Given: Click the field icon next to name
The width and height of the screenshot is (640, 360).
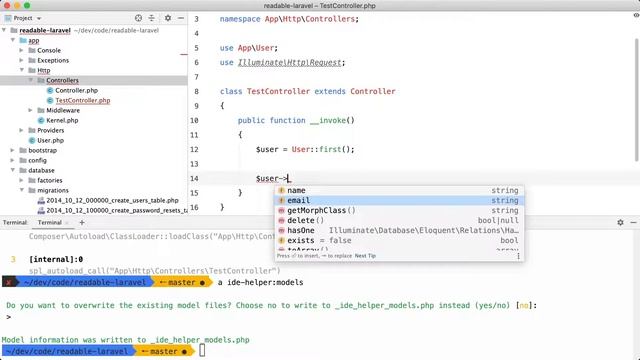Looking at the screenshot, I should 281,191.
